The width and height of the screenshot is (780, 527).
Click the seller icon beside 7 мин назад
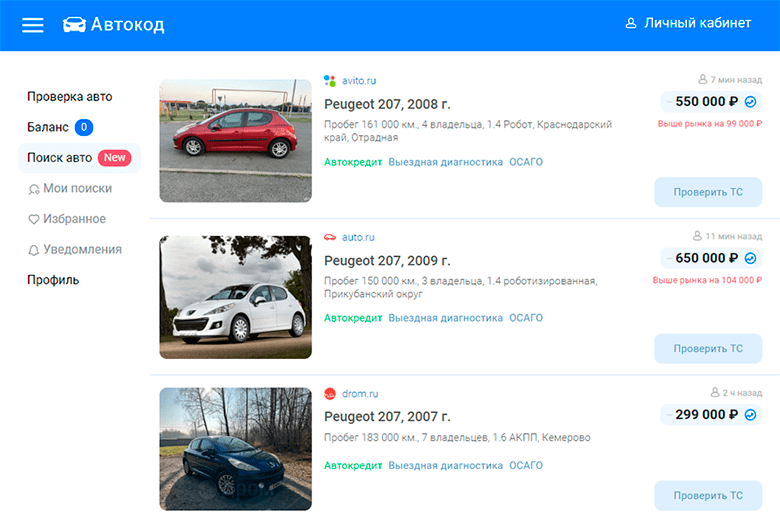click(x=702, y=79)
